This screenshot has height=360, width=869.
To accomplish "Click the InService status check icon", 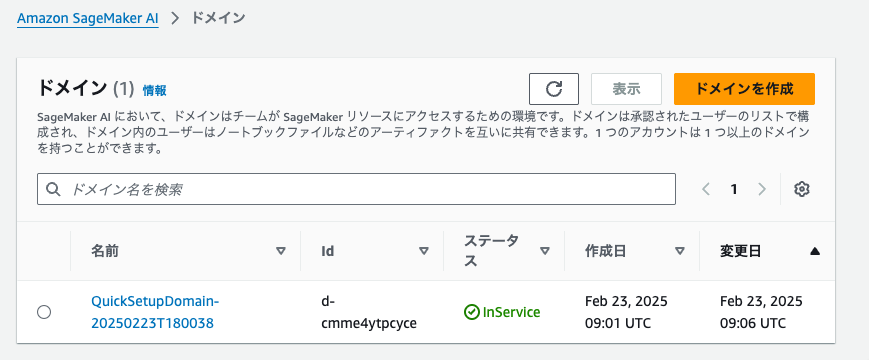I will 471,312.
